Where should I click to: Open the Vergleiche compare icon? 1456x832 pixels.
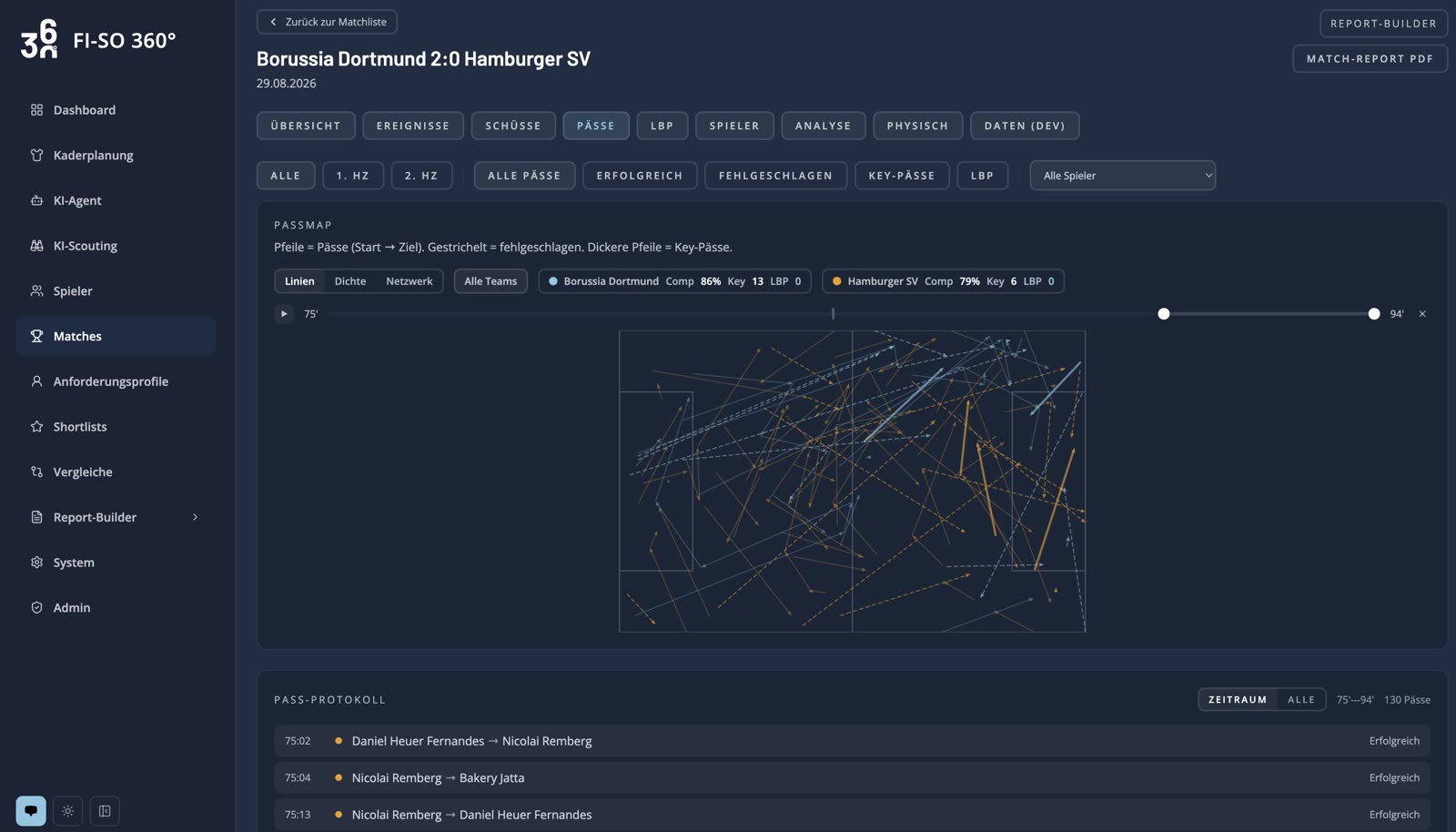tap(36, 472)
